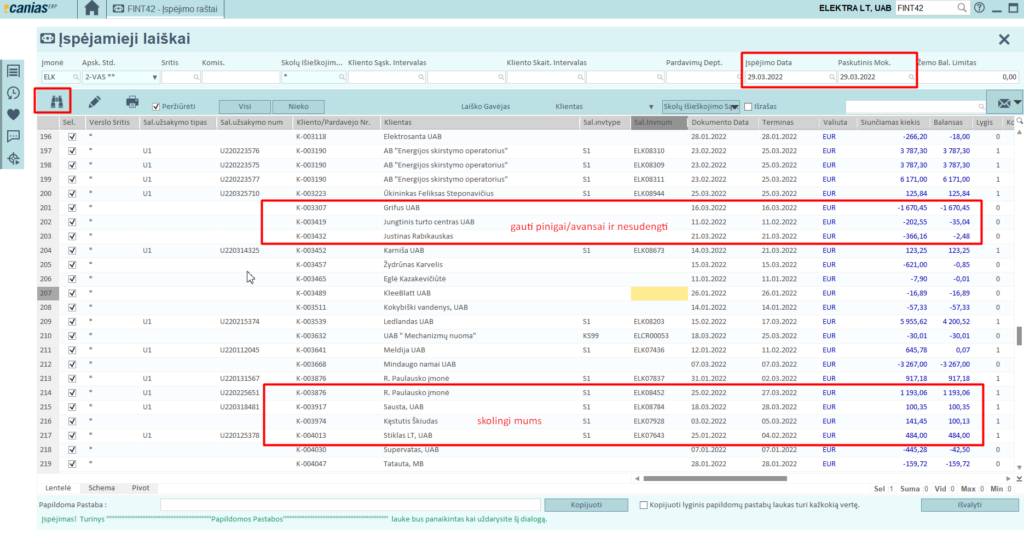Switch to the Pivot tab
Viewport: 1024px width, 533px height.
[x=140, y=487]
